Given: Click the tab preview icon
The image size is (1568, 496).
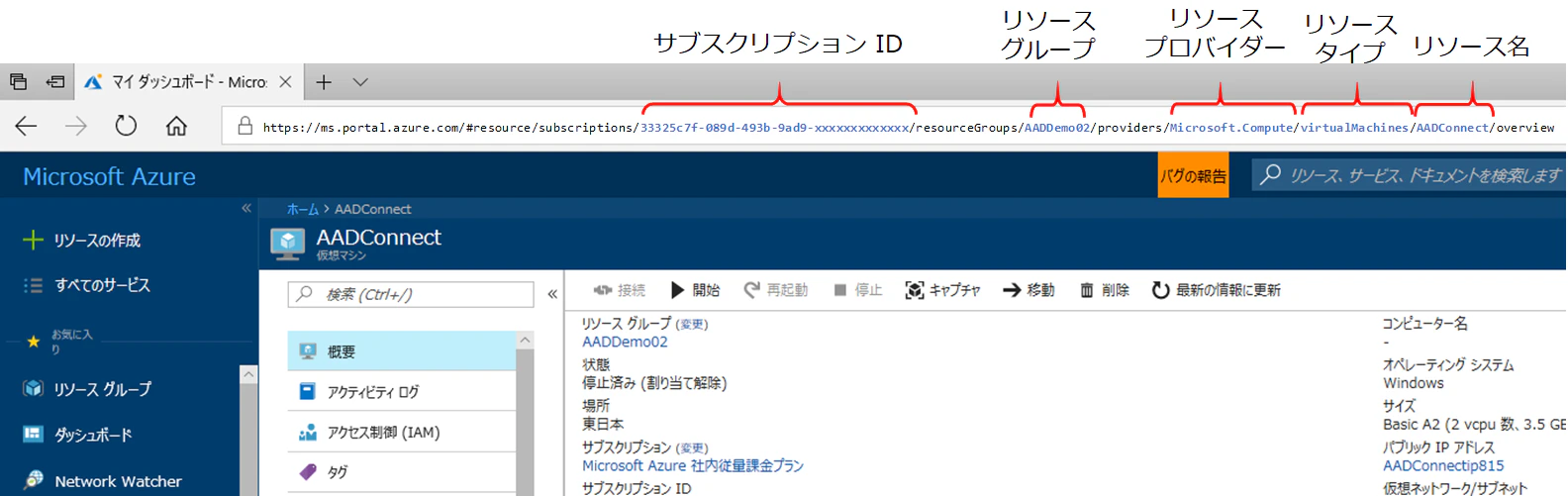Looking at the screenshot, I should click(18, 82).
